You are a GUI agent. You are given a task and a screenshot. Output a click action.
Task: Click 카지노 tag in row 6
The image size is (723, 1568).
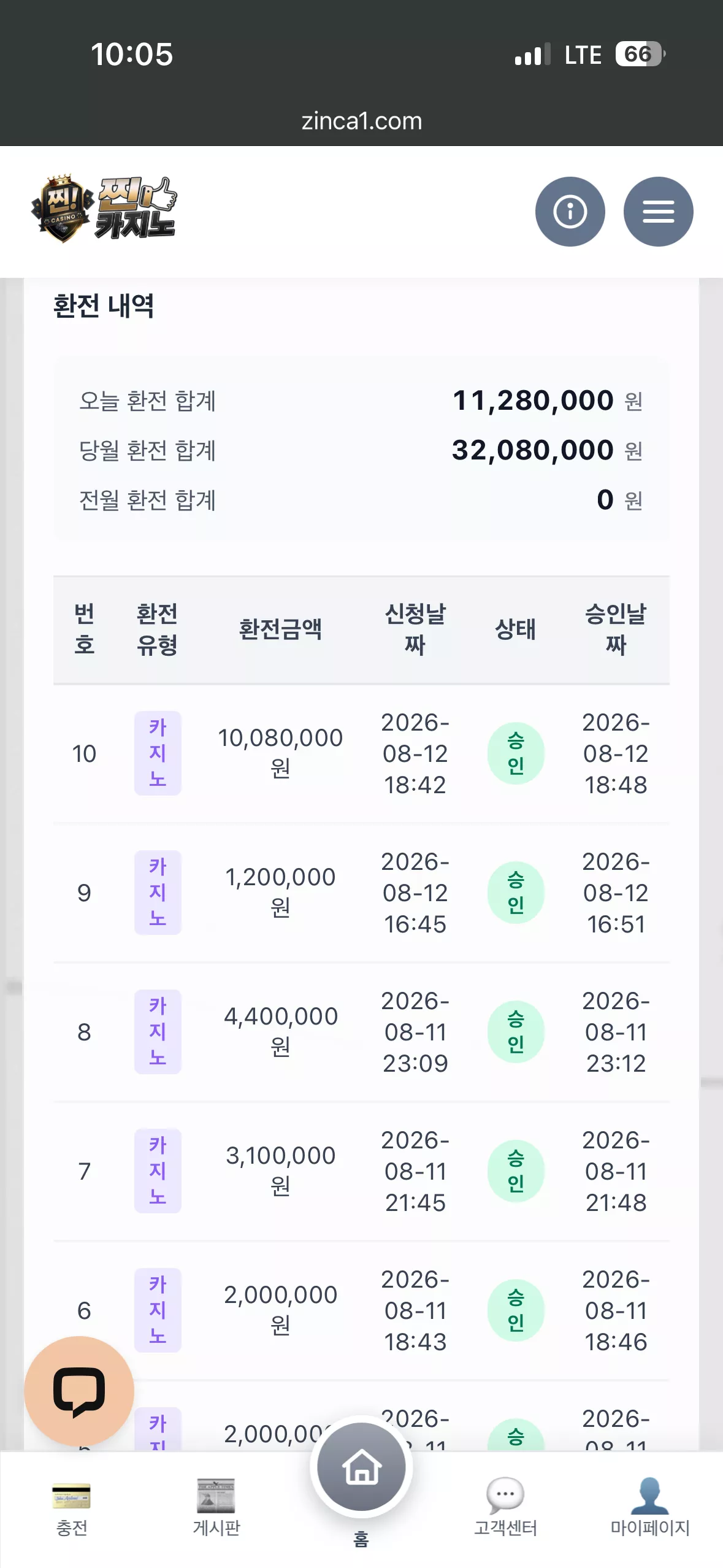click(x=158, y=1310)
